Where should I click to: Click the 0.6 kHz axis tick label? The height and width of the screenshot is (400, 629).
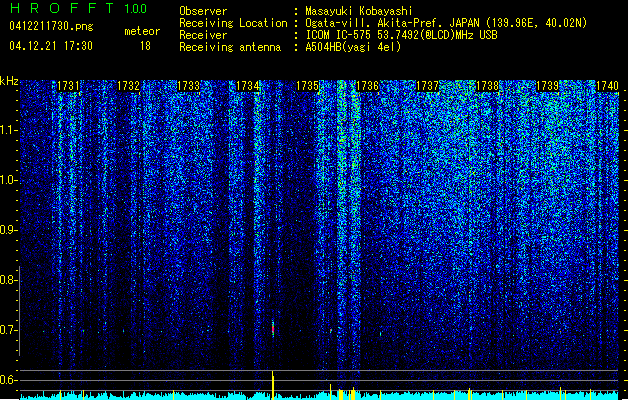coord(8,380)
